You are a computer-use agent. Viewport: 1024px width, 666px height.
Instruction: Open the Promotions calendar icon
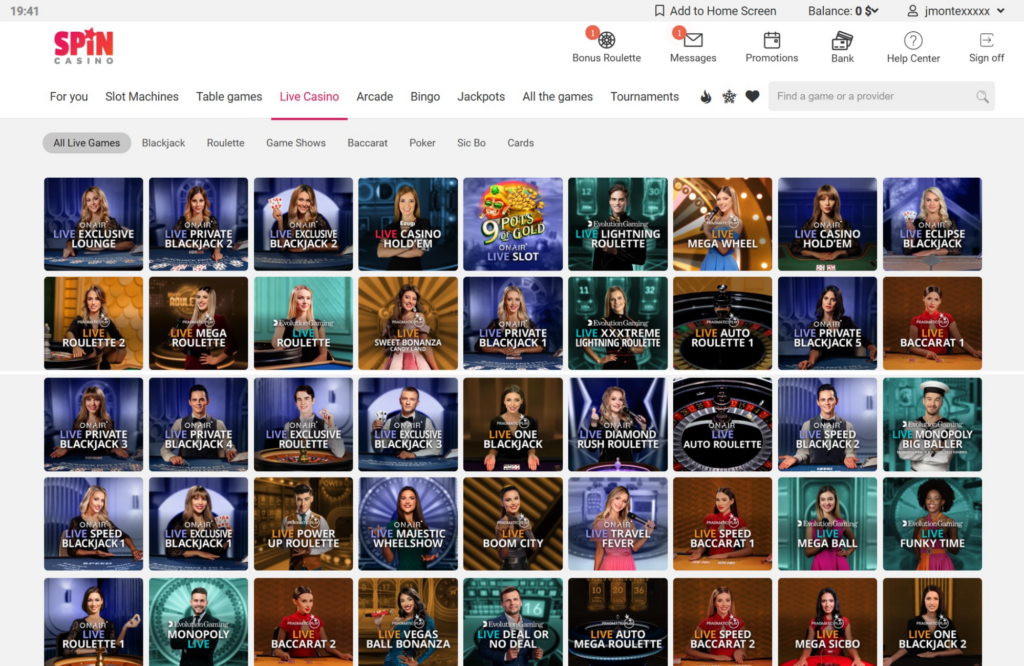(x=772, y=40)
